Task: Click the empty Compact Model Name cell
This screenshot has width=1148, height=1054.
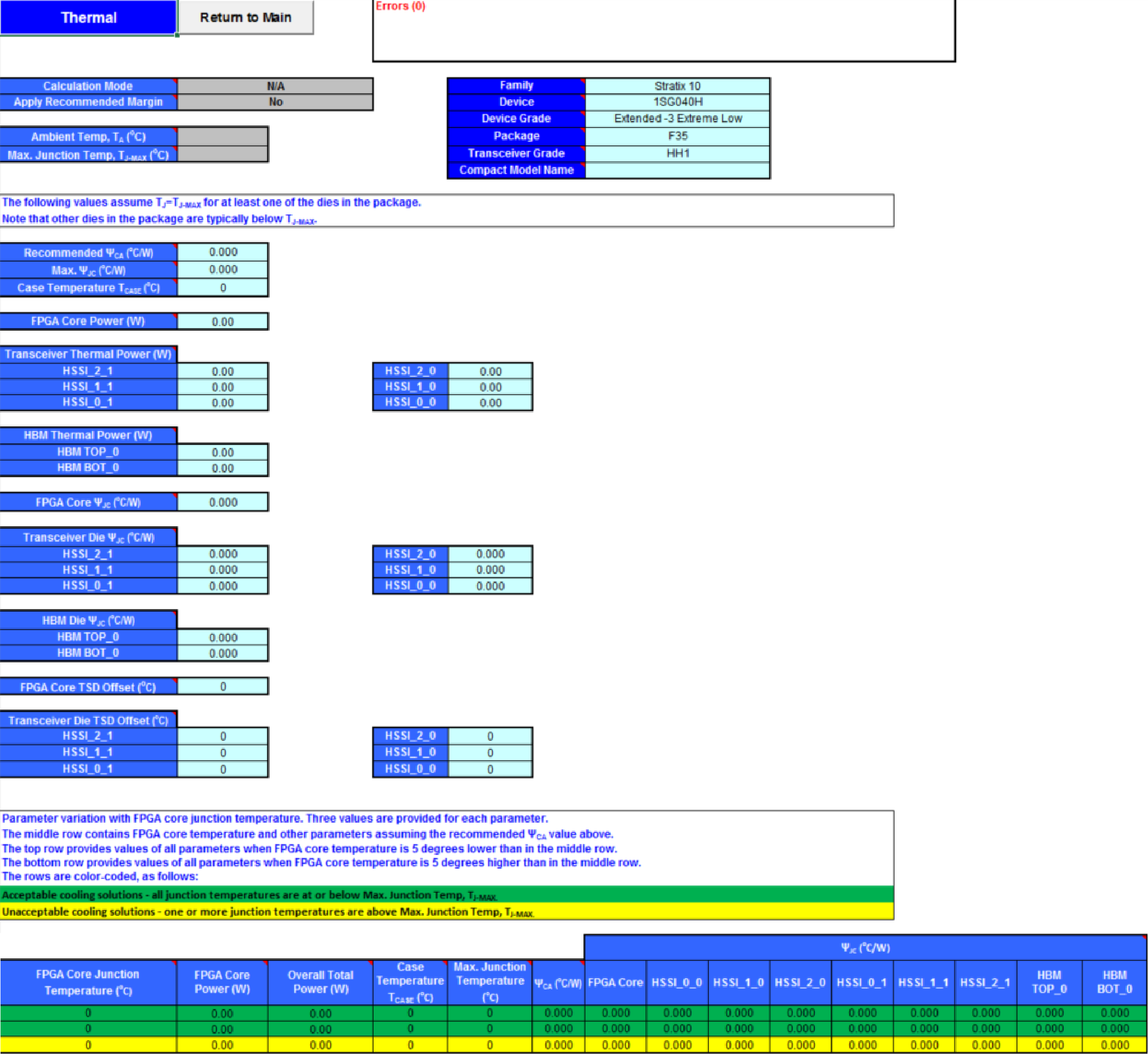Action: pos(677,170)
